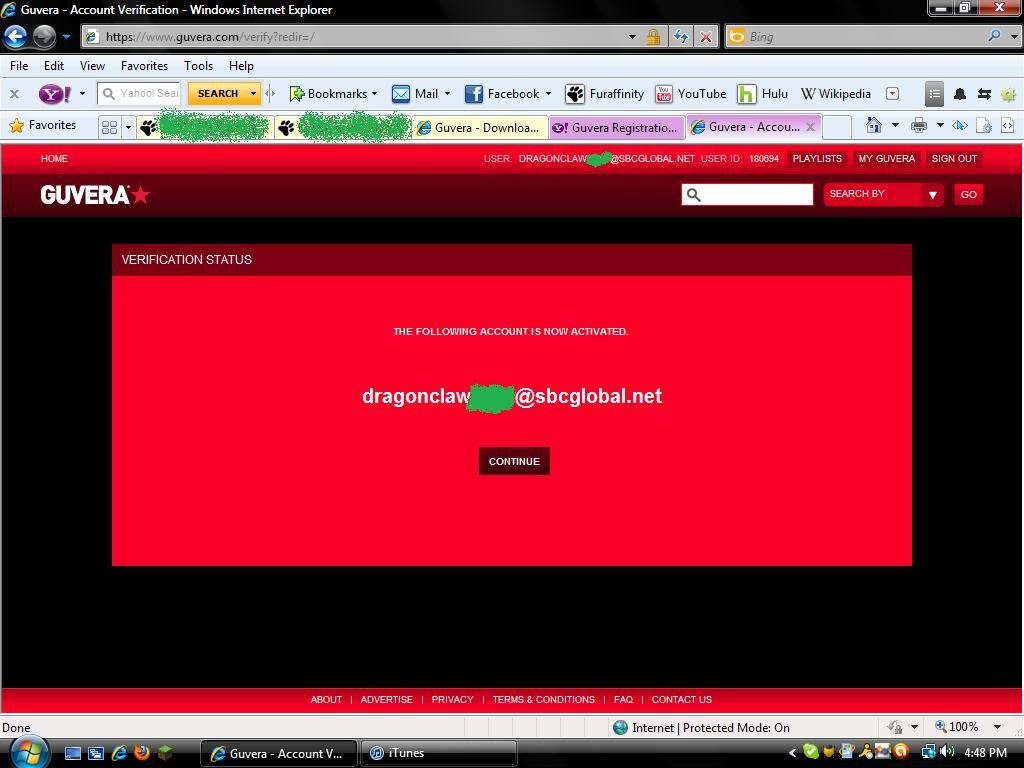Open the PRIVACY footer link
The width and height of the screenshot is (1024, 768).
[453, 699]
